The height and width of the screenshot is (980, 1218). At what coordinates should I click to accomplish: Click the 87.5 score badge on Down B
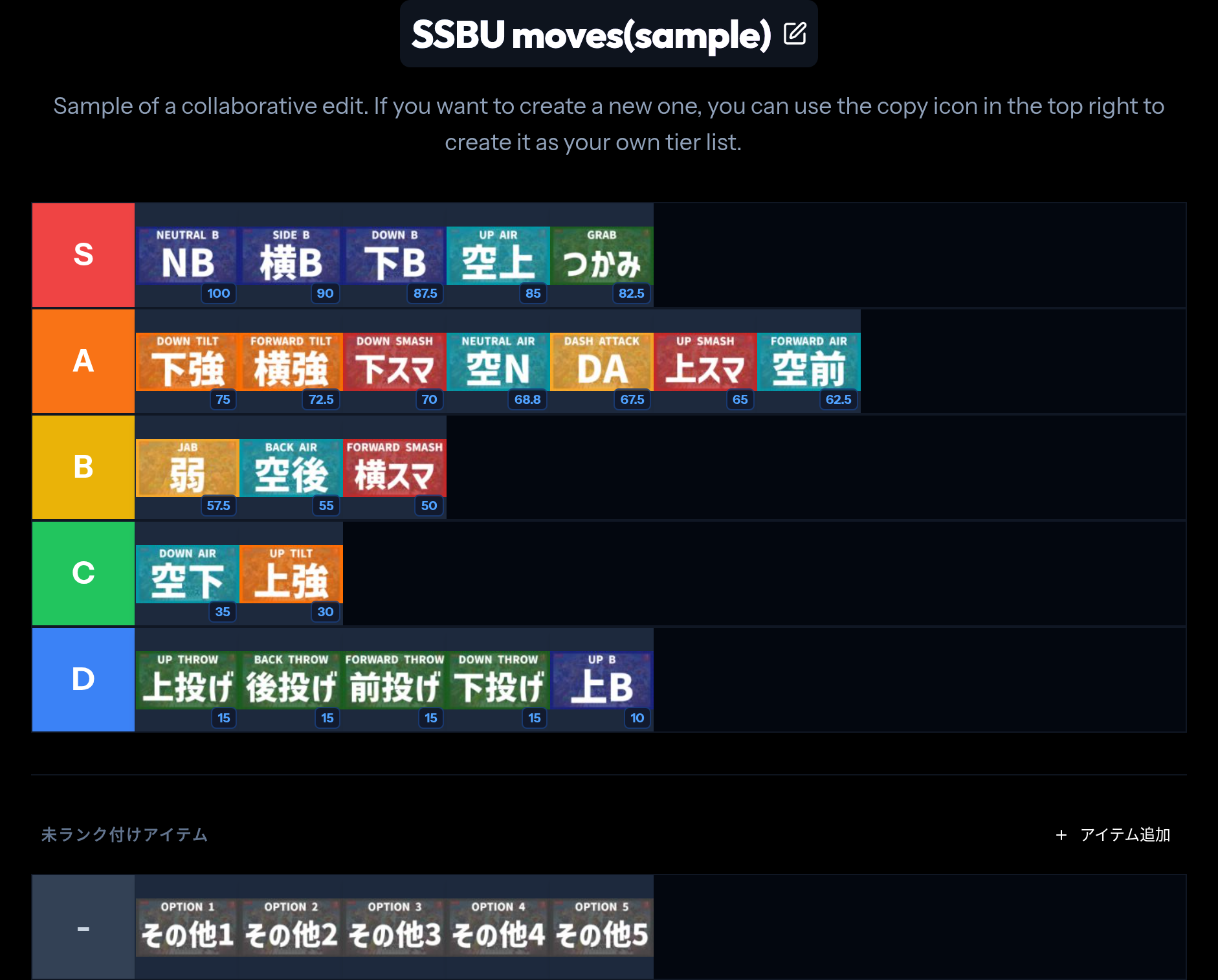click(425, 293)
